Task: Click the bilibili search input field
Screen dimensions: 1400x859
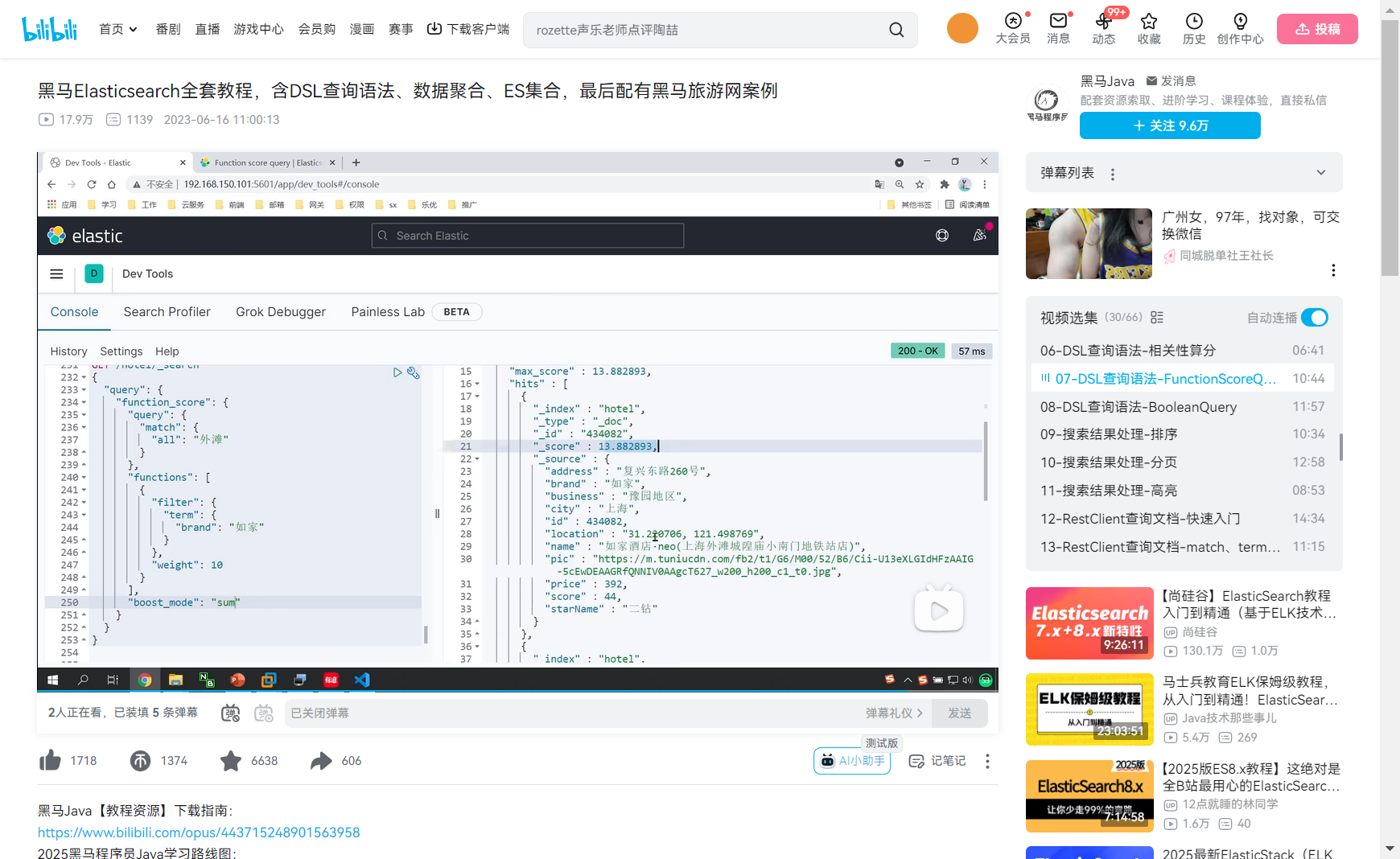Action: click(x=708, y=29)
